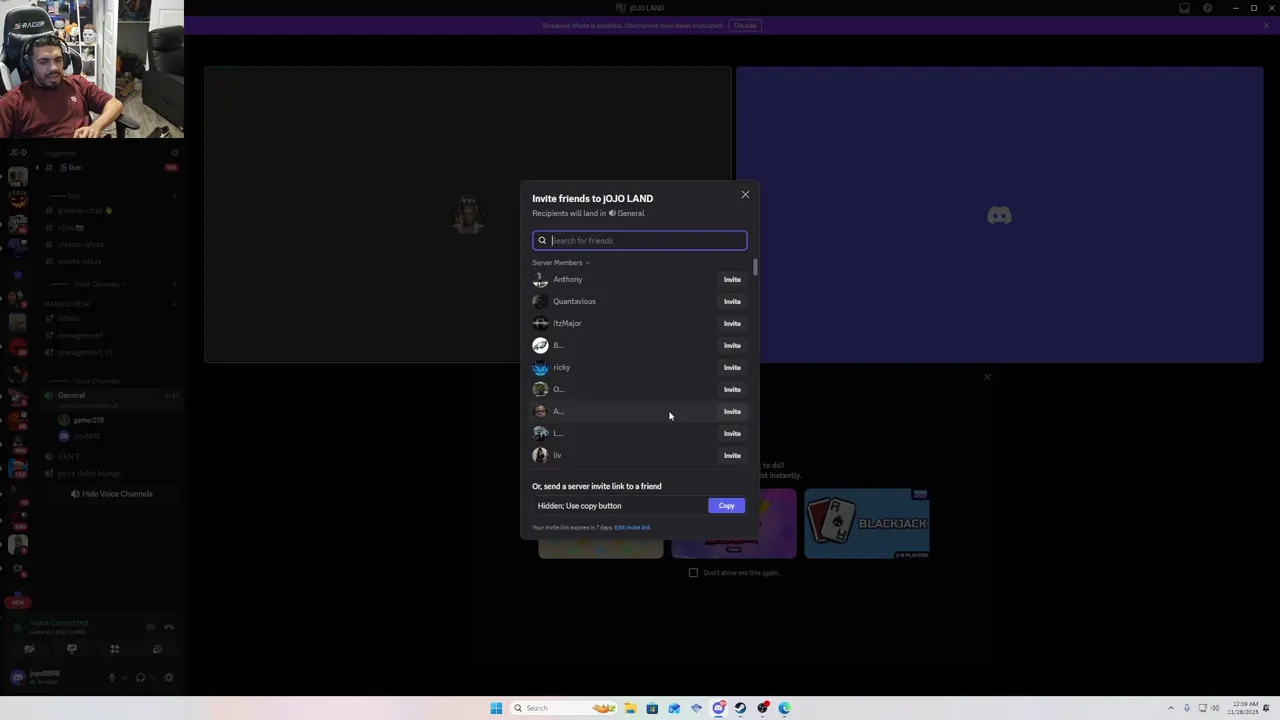Check Don't show me this again
The image size is (1280, 720).
click(693, 573)
